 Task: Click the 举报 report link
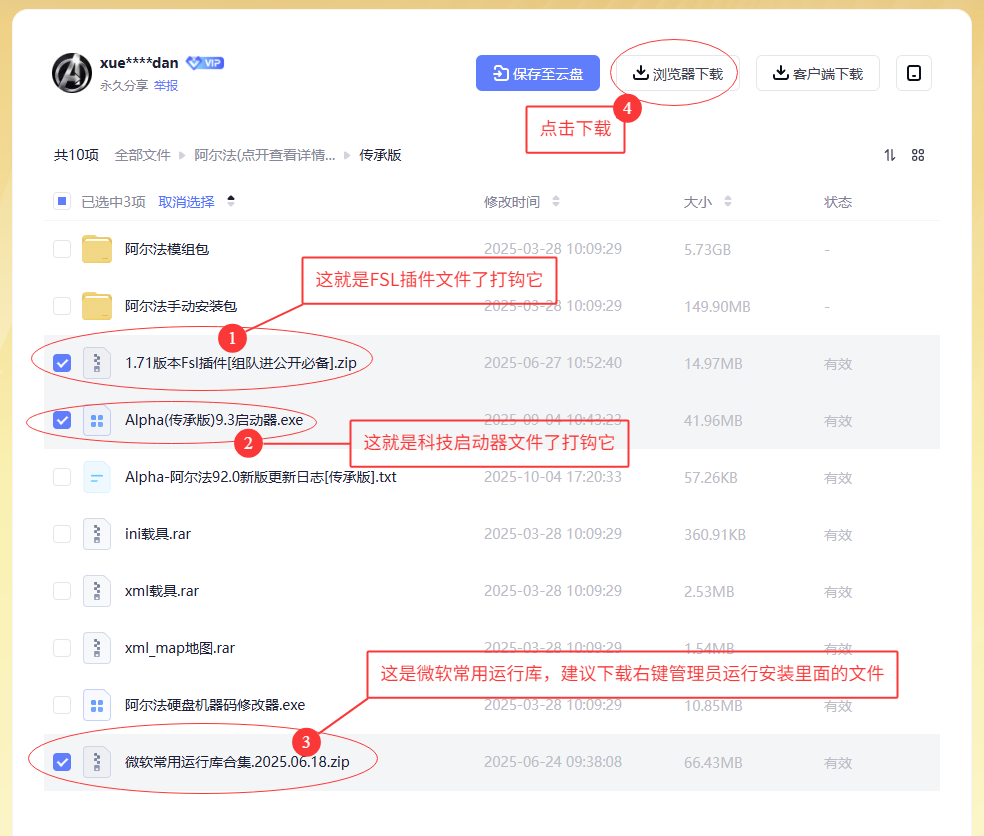[x=166, y=86]
